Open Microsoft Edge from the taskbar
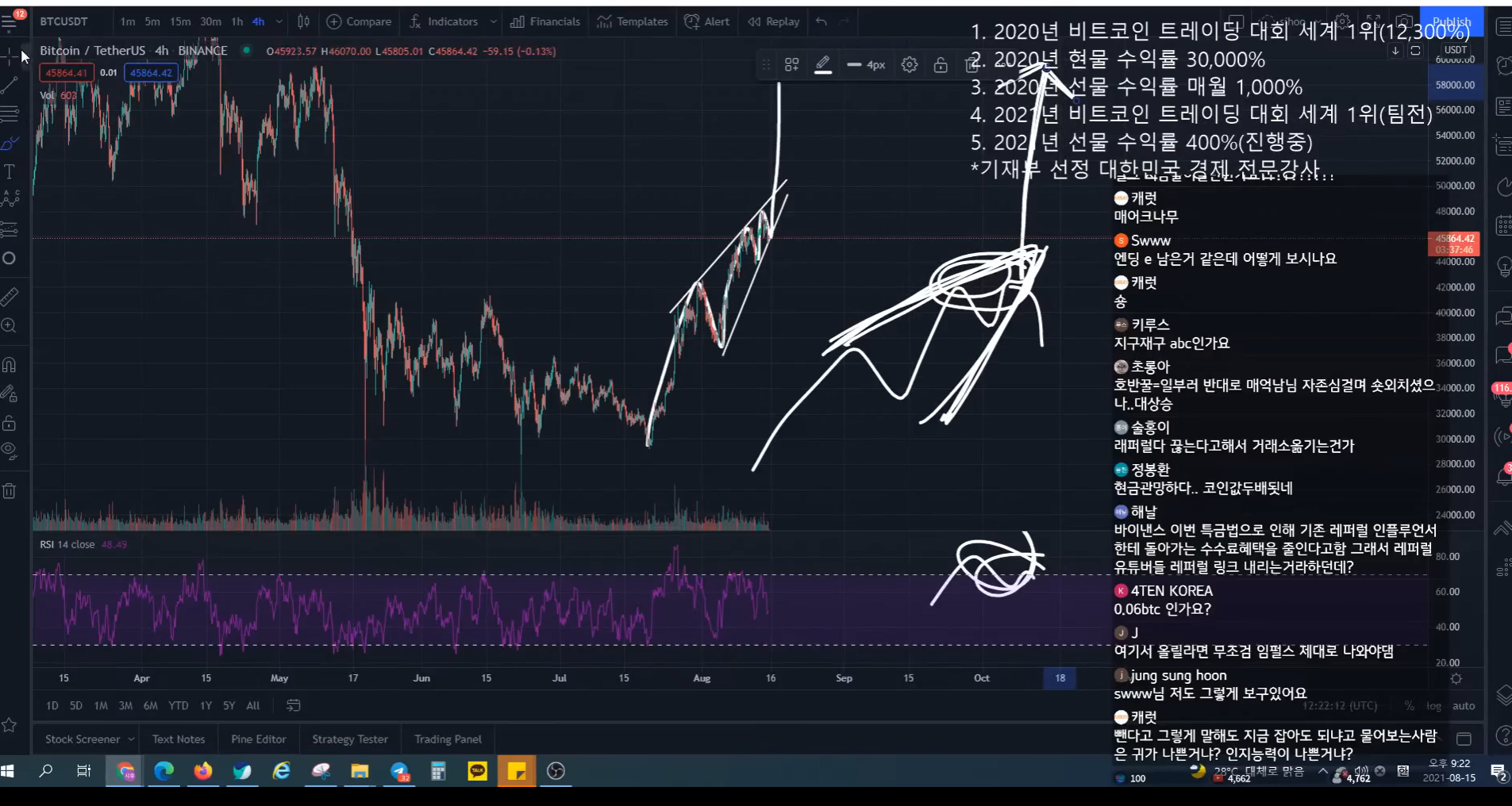1512x806 pixels. [164, 771]
